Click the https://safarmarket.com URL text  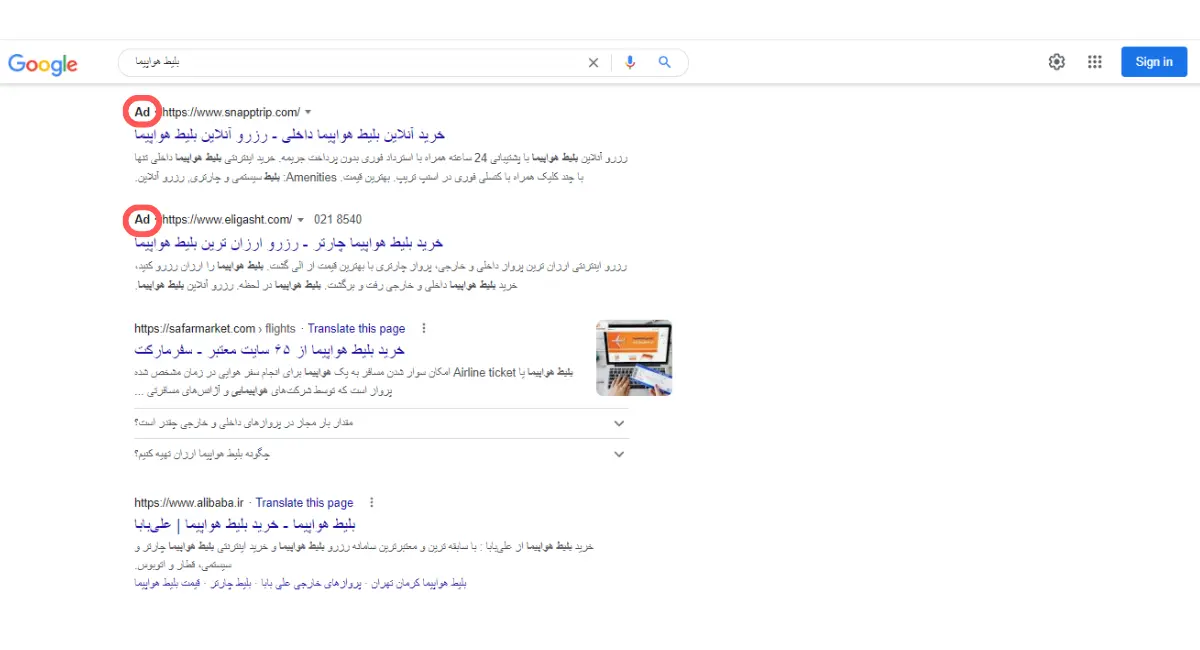195,328
